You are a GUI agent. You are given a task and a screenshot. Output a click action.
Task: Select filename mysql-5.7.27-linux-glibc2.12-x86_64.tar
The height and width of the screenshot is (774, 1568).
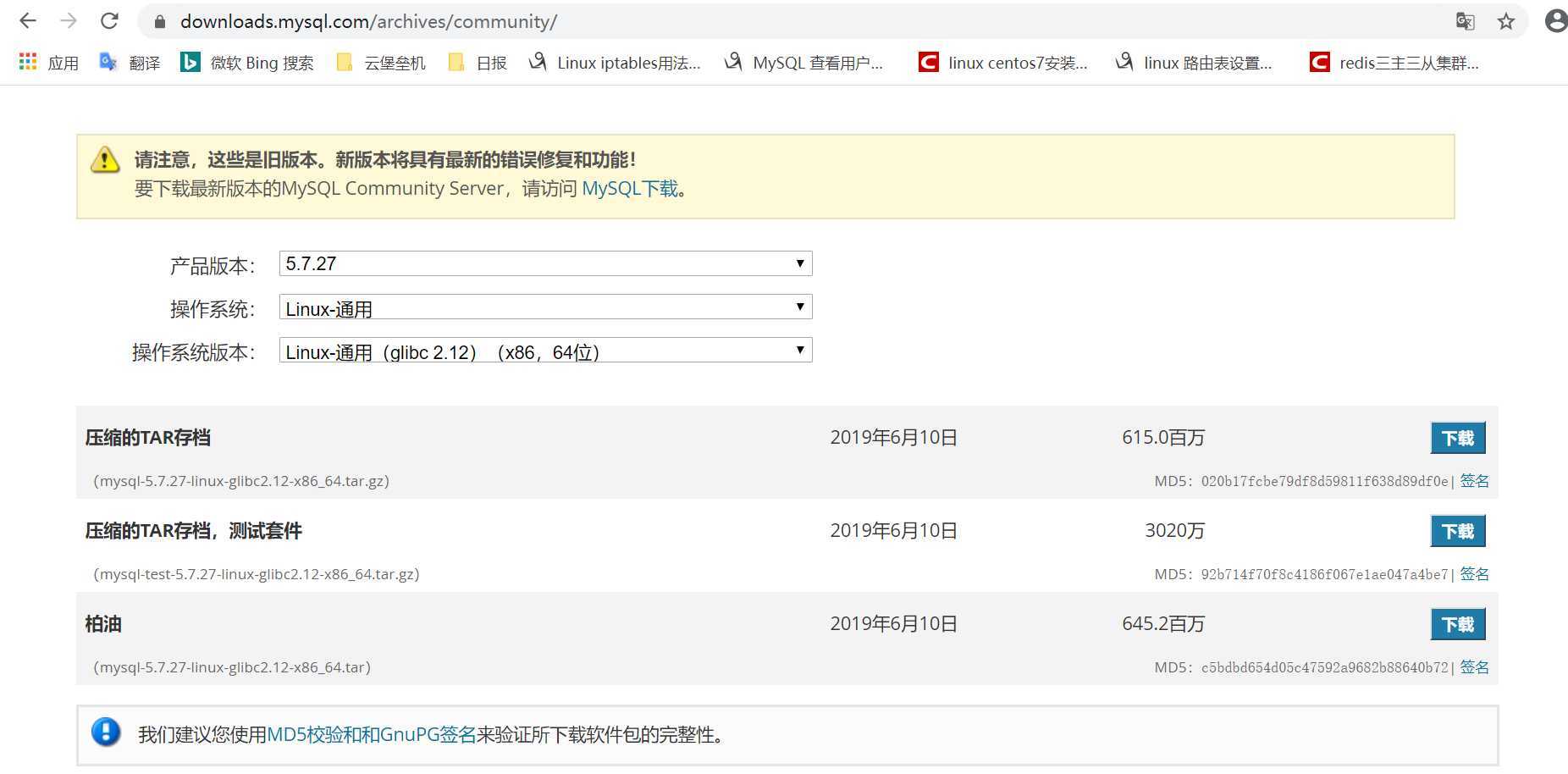[x=232, y=667]
